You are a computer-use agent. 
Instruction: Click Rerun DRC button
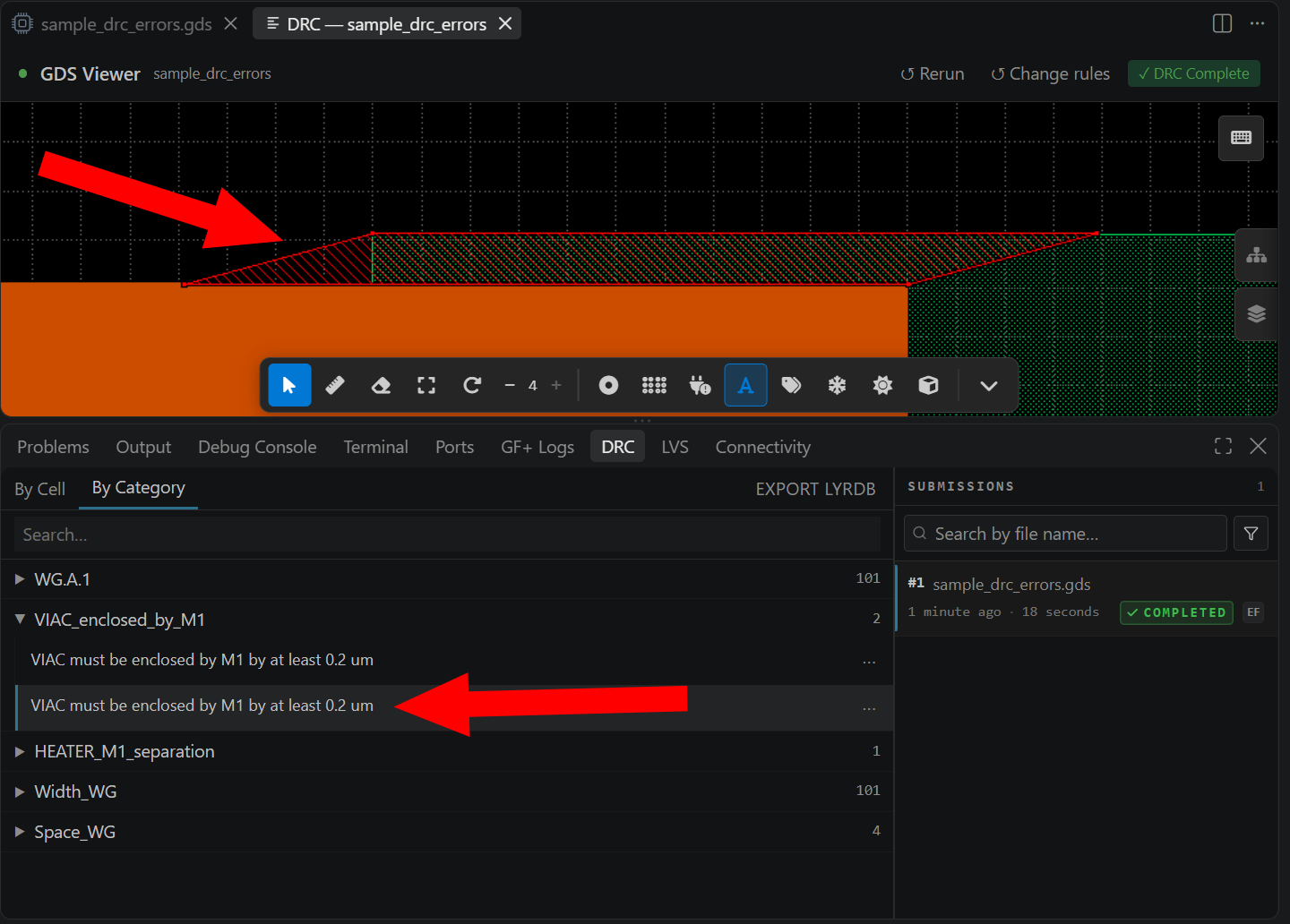[933, 73]
